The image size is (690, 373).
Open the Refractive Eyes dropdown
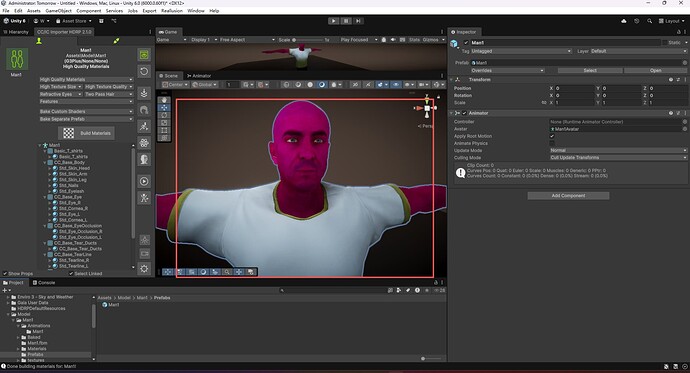click(x=61, y=94)
